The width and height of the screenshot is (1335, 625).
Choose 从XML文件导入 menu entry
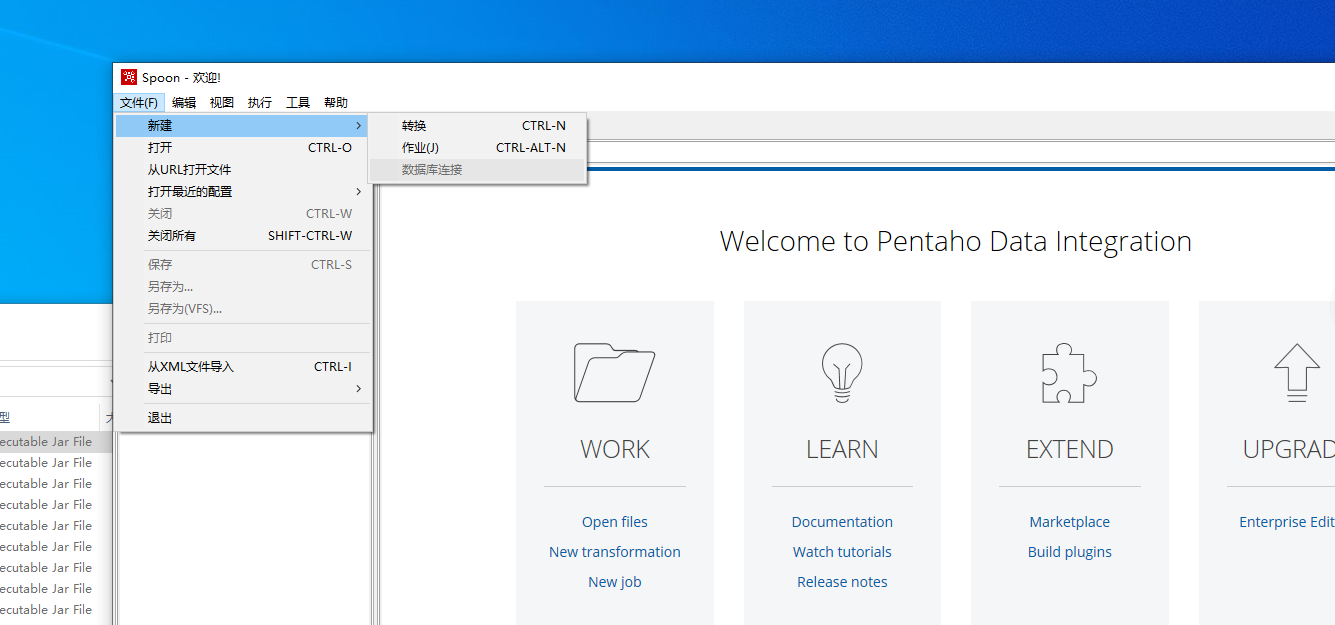[243, 366]
